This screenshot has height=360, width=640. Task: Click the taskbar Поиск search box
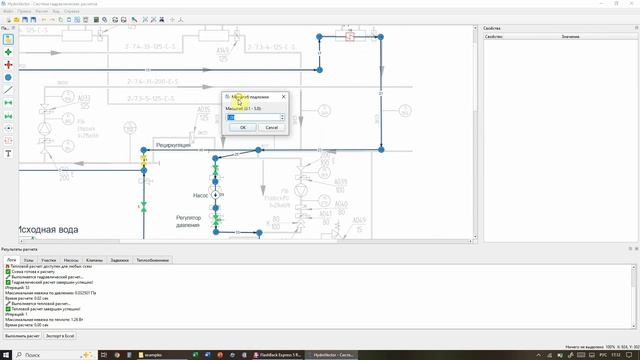click(55, 355)
